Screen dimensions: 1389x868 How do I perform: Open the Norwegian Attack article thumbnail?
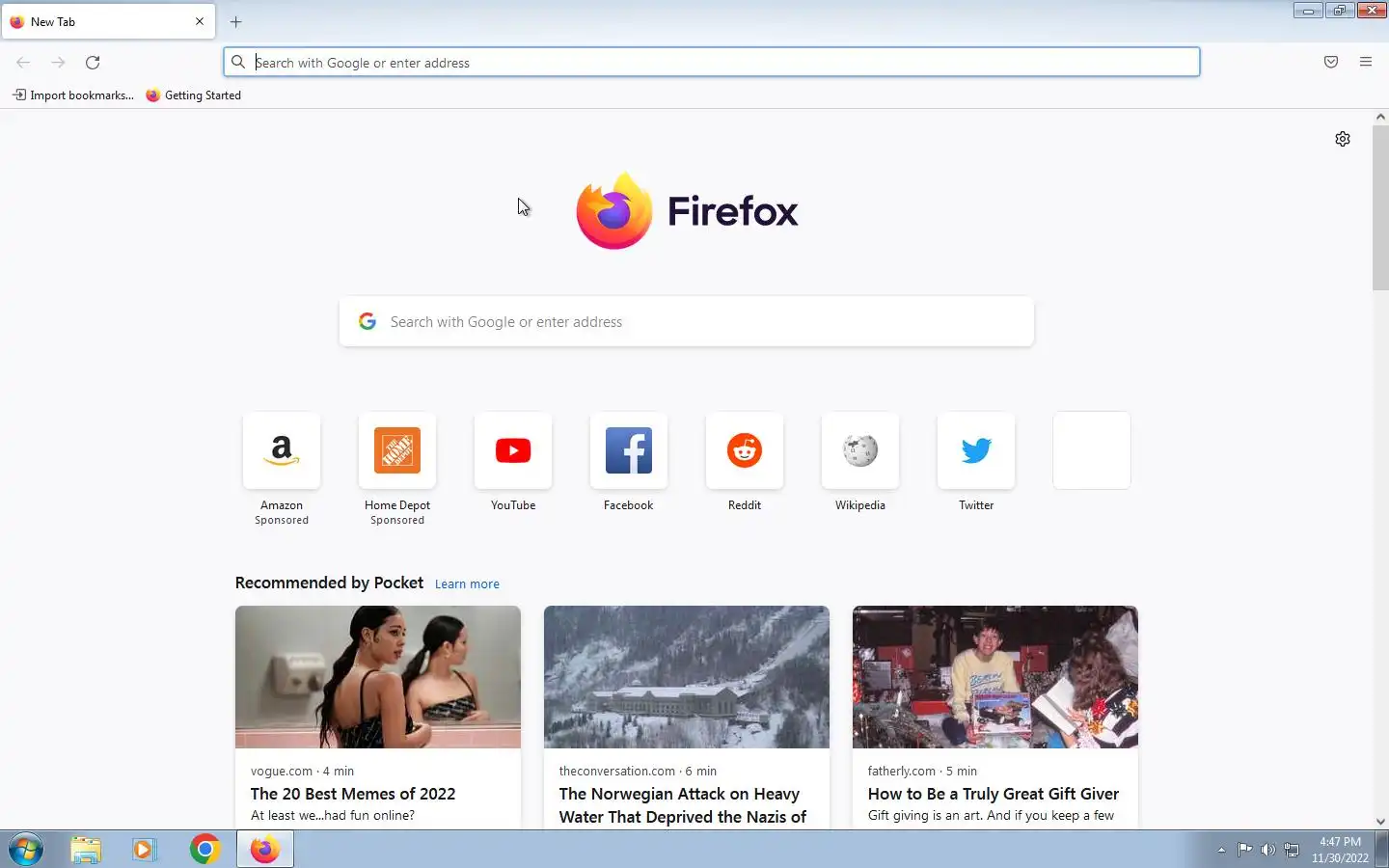tap(687, 677)
